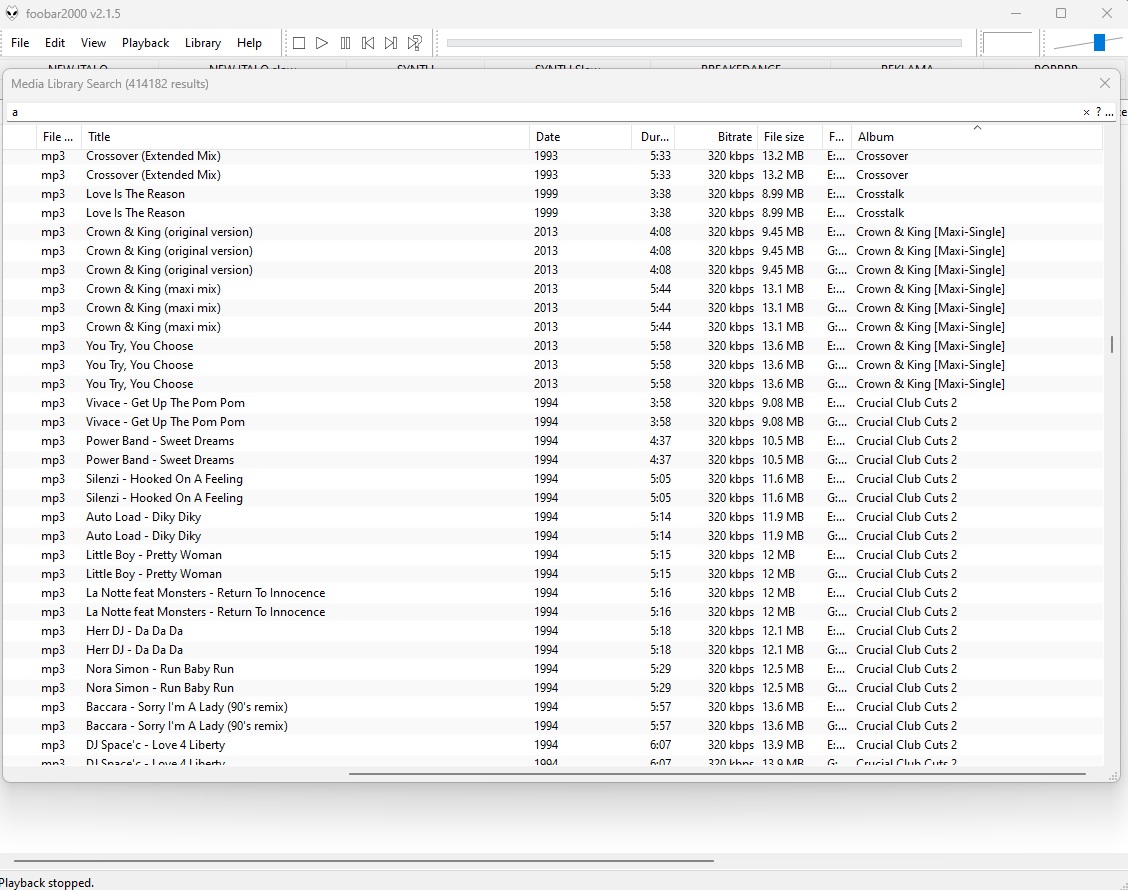1128x890 pixels.
Task: Click the Play button in toolbar
Action: 322,43
